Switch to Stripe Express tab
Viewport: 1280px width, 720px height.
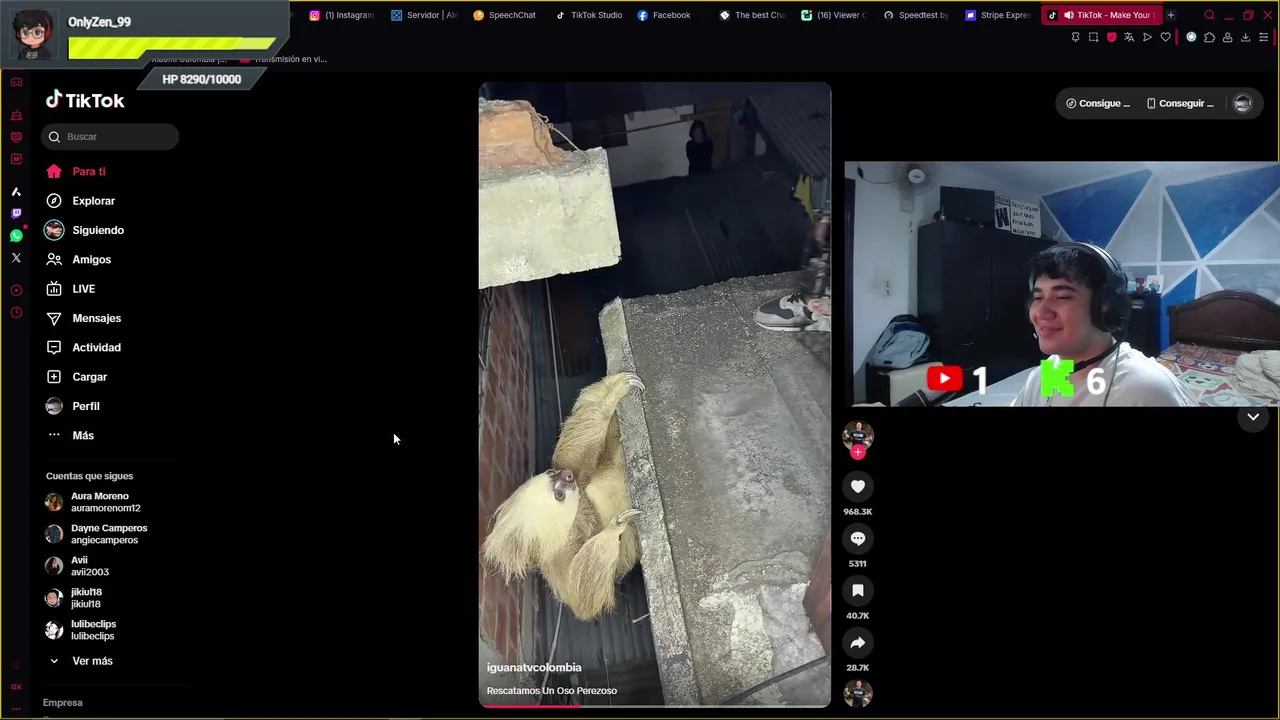(x=998, y=15)
